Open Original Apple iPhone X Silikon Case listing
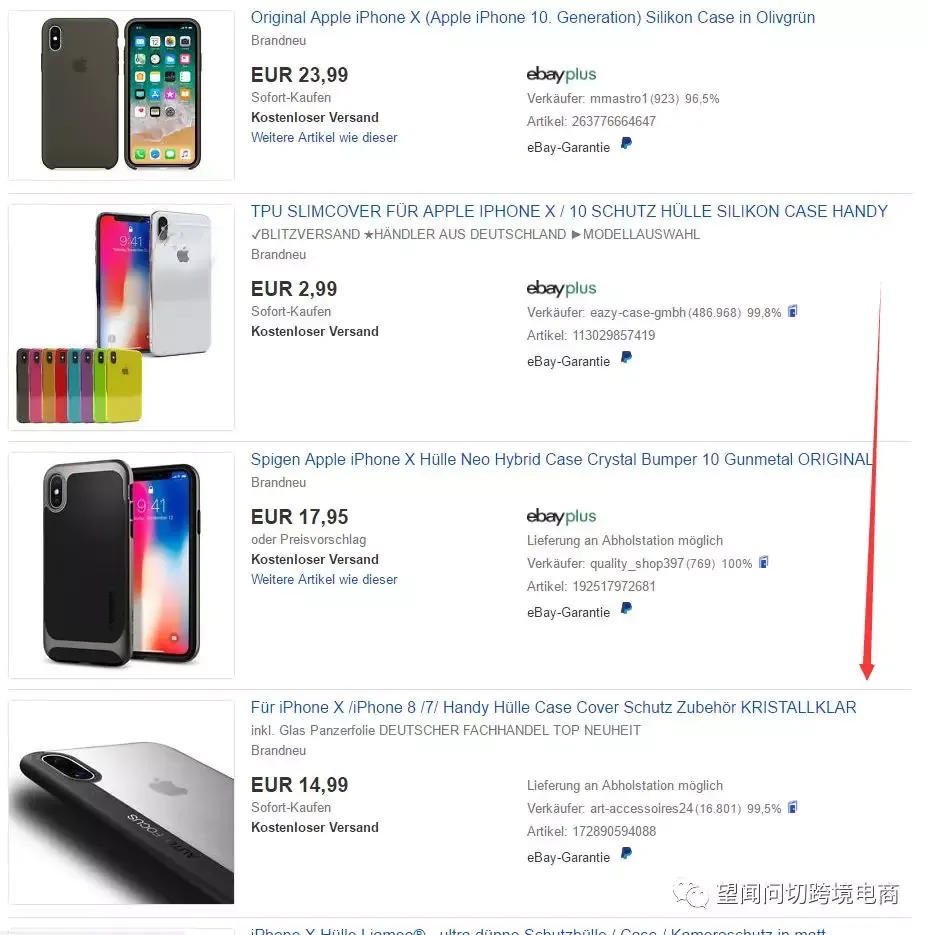 [532, 18]
